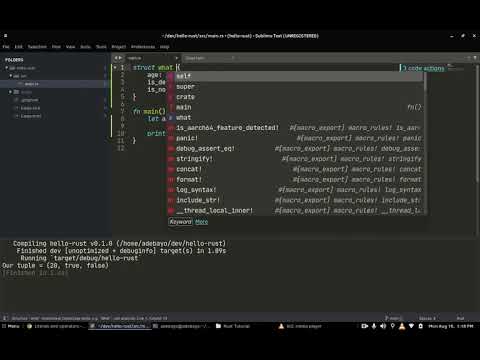Open the window menu icon in title bar
This screenshot has width=480, height=360.
[5, 35]
